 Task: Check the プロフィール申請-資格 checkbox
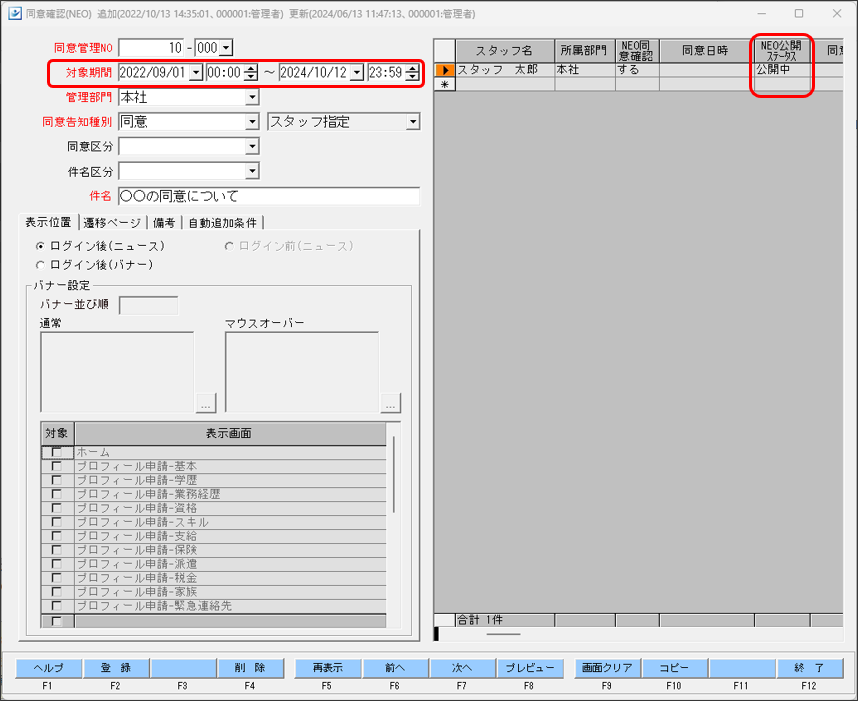click(x=56, y=508)
